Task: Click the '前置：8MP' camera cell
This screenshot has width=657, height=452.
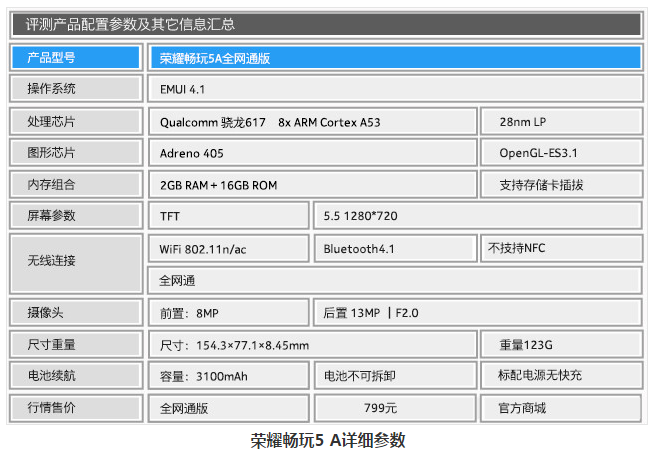Action: pos(228,313)
